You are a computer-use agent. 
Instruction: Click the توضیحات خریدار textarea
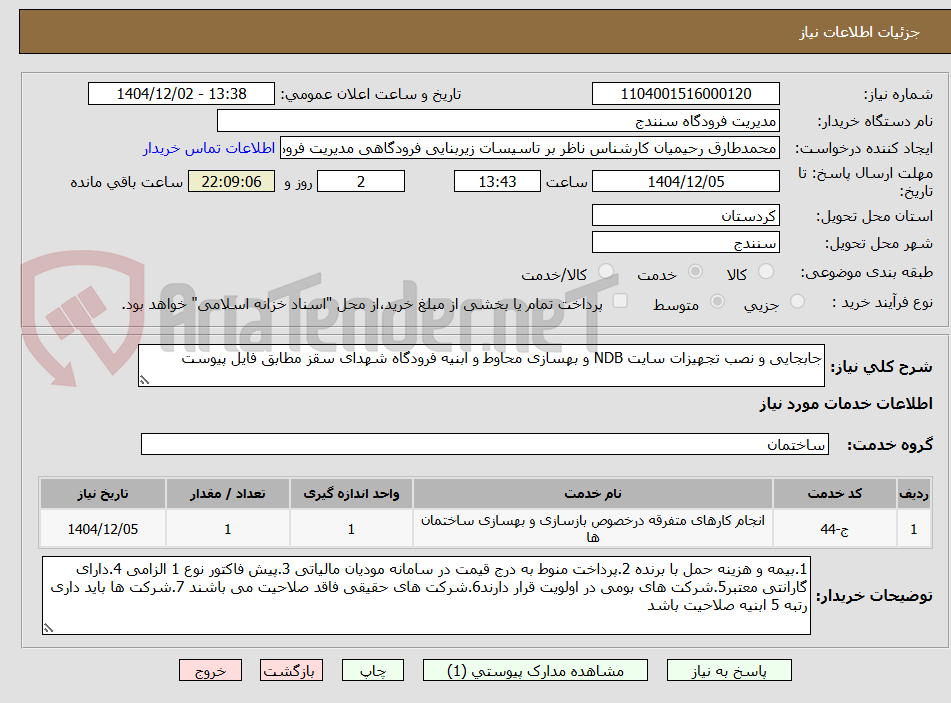click(x=426, y=596)
